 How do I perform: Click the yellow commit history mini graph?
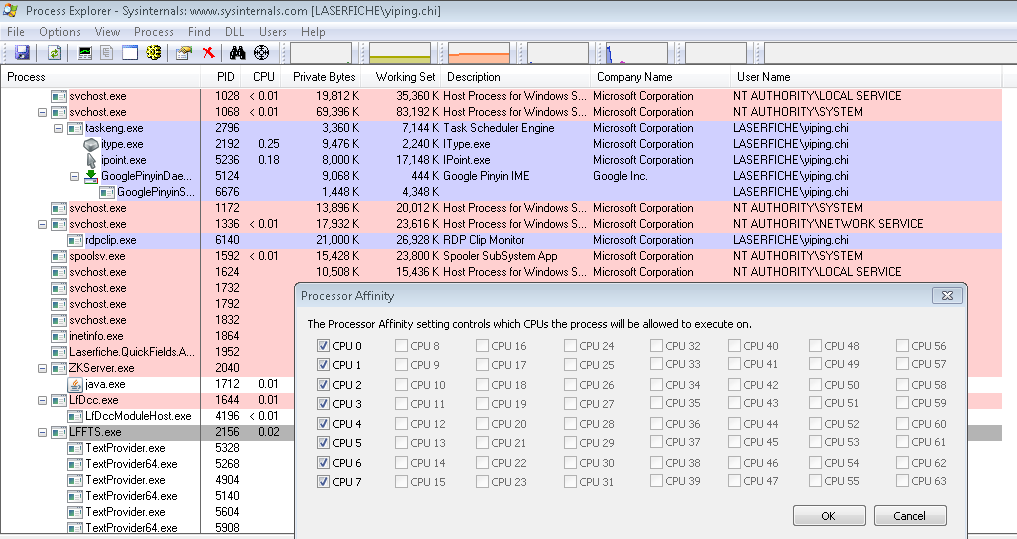coord(400,53)
